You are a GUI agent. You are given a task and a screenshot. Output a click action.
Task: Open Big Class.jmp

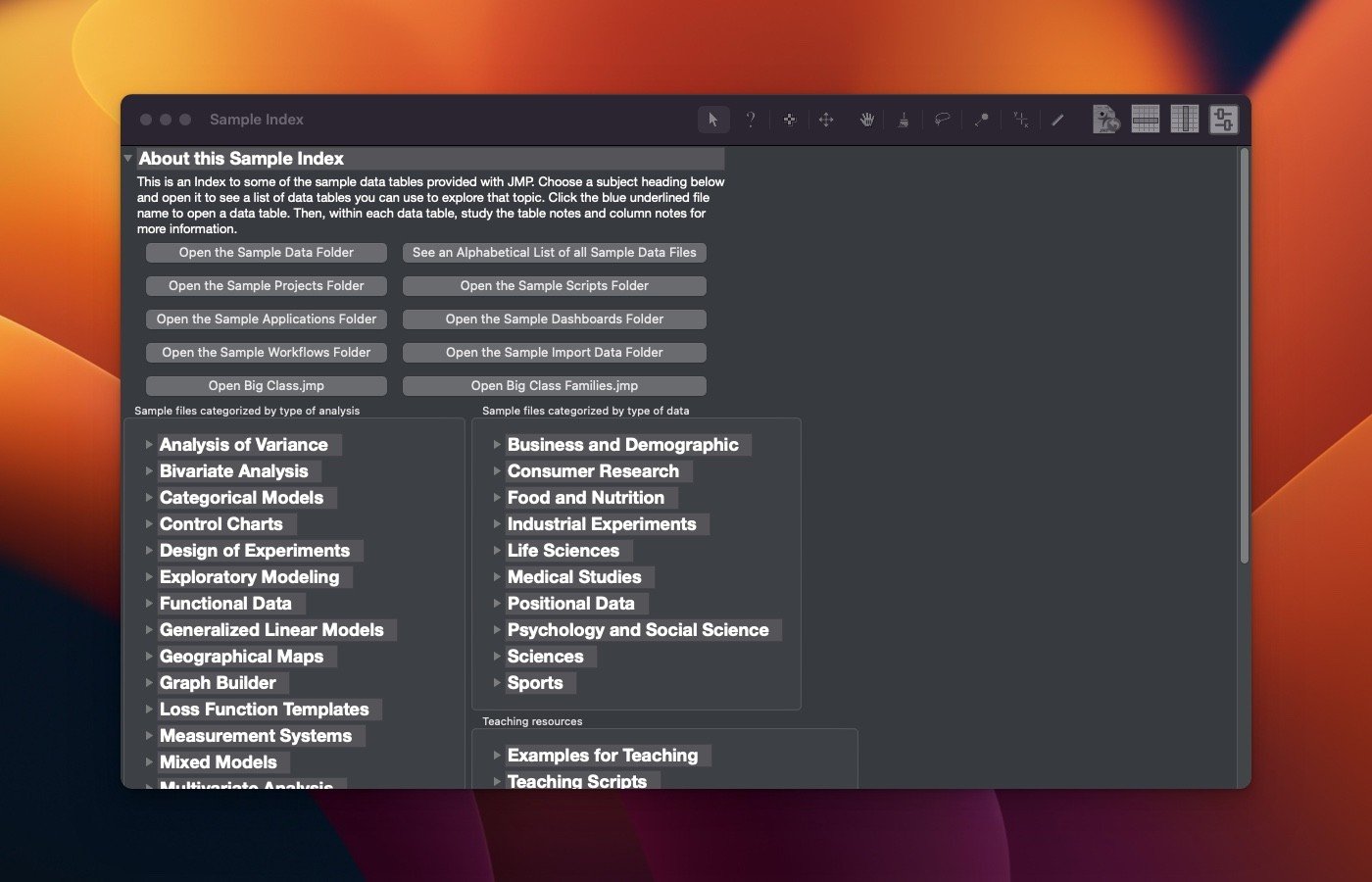point(267,386)
